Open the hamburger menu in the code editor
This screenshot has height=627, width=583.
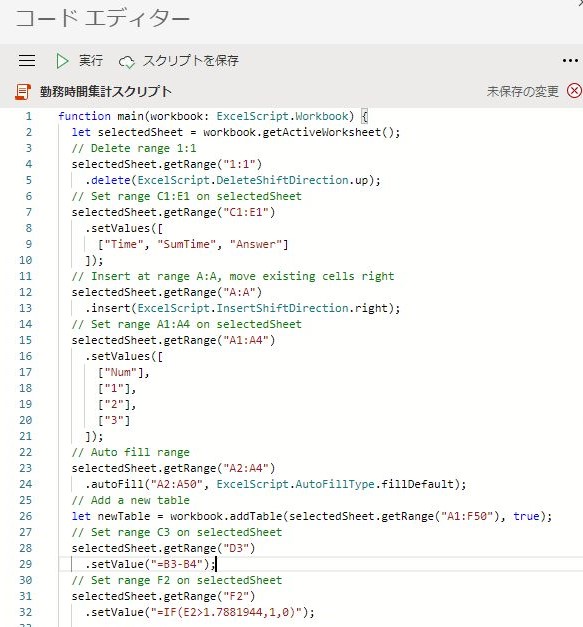[27, 61]
